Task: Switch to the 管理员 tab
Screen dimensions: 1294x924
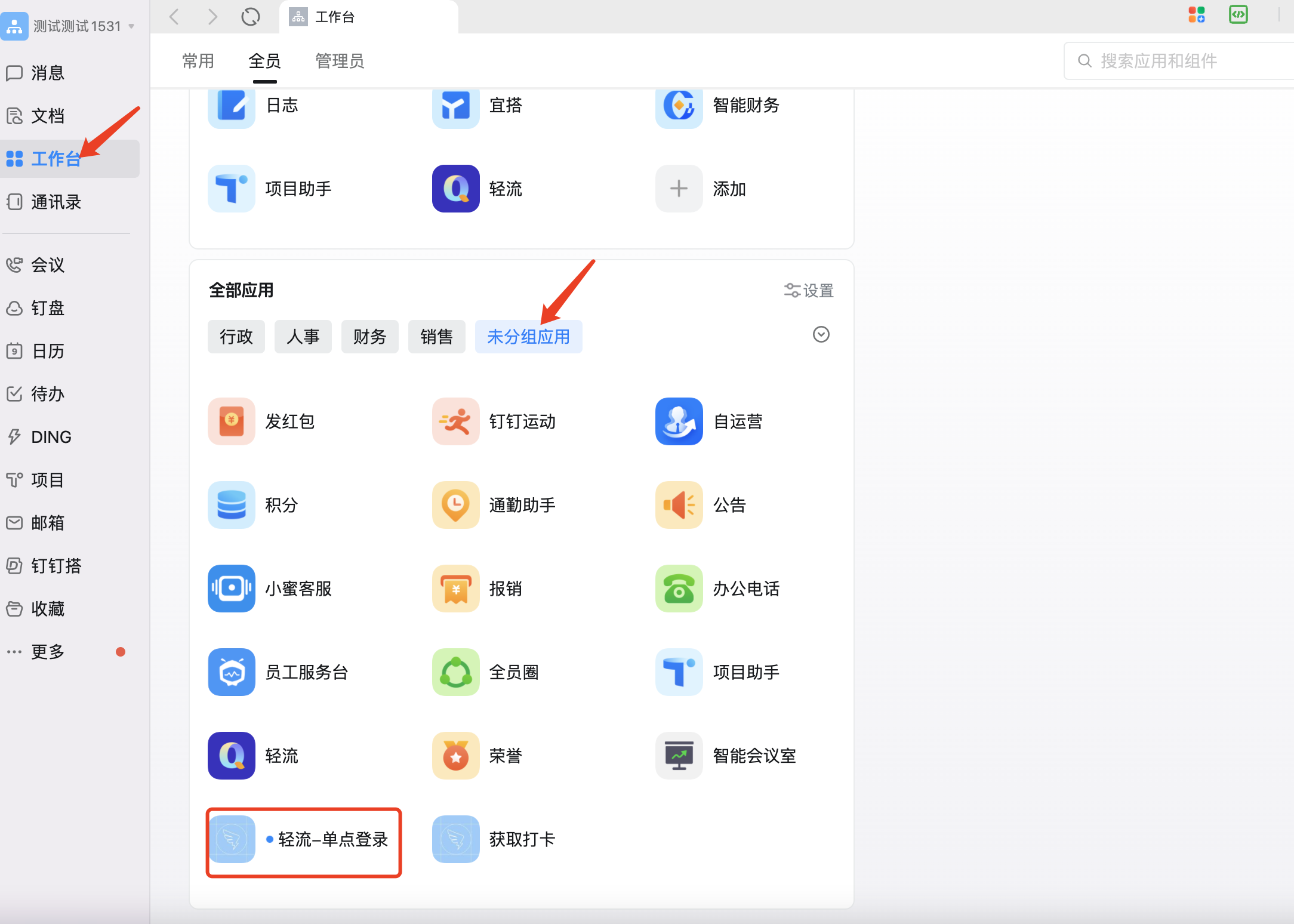Action: point(340,61)
